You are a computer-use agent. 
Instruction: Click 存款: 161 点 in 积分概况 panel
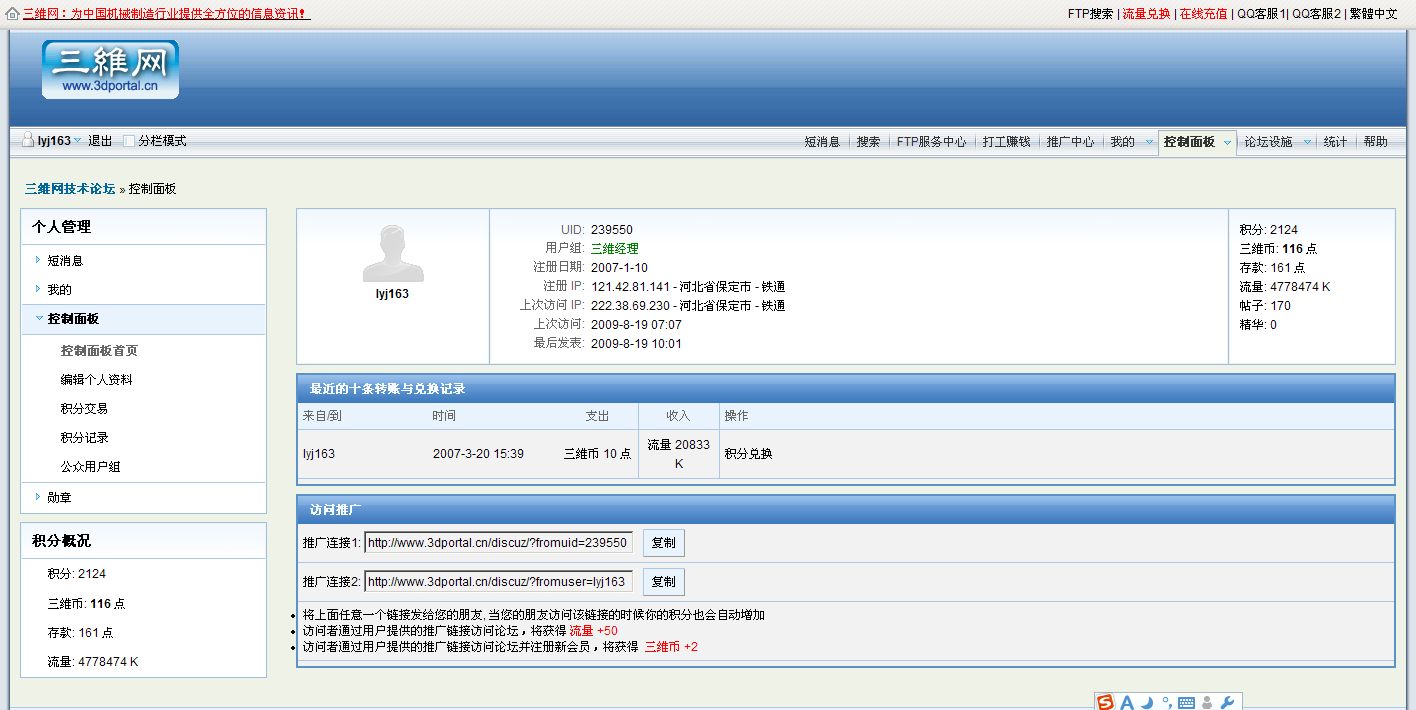(x=80, y=633)
